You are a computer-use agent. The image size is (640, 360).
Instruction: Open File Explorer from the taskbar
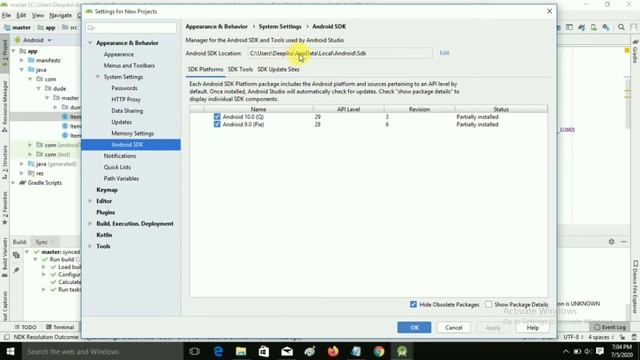pos(241,351)
